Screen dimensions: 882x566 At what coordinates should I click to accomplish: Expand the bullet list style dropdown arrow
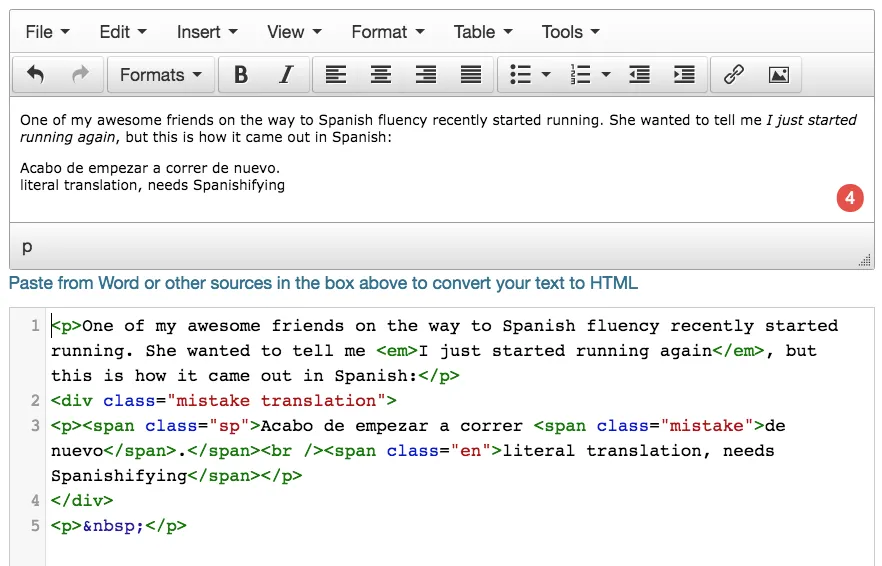tap(546, 75)
